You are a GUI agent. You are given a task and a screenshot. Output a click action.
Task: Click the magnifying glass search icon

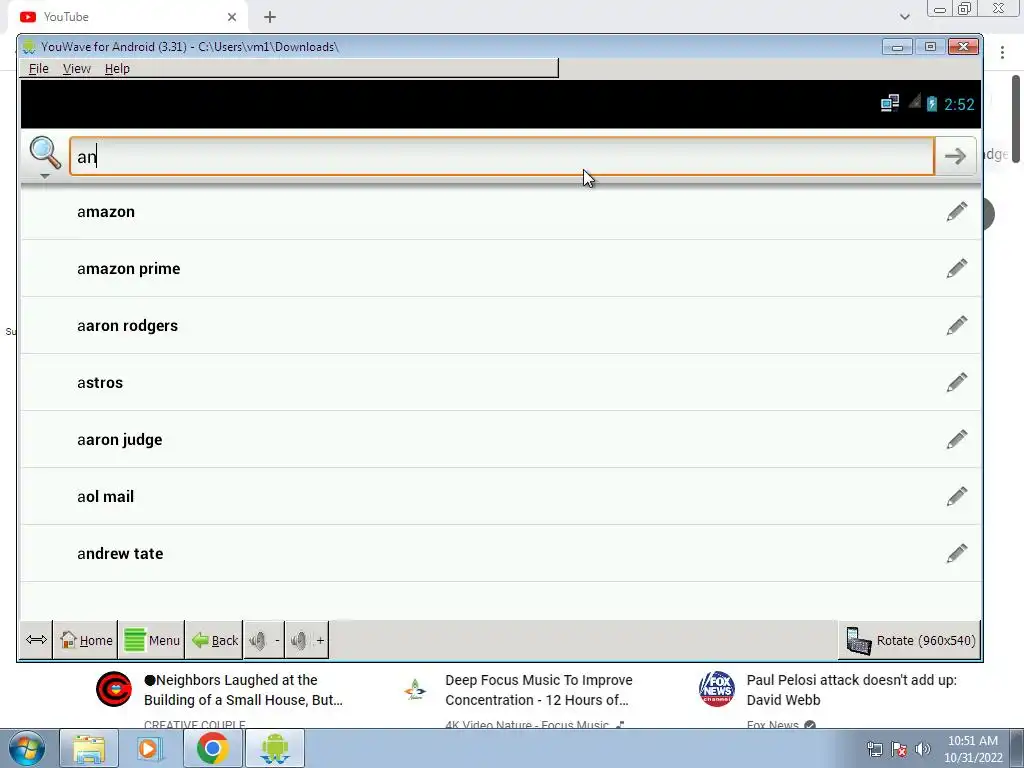pyautogui.click(x=45, y=153)
